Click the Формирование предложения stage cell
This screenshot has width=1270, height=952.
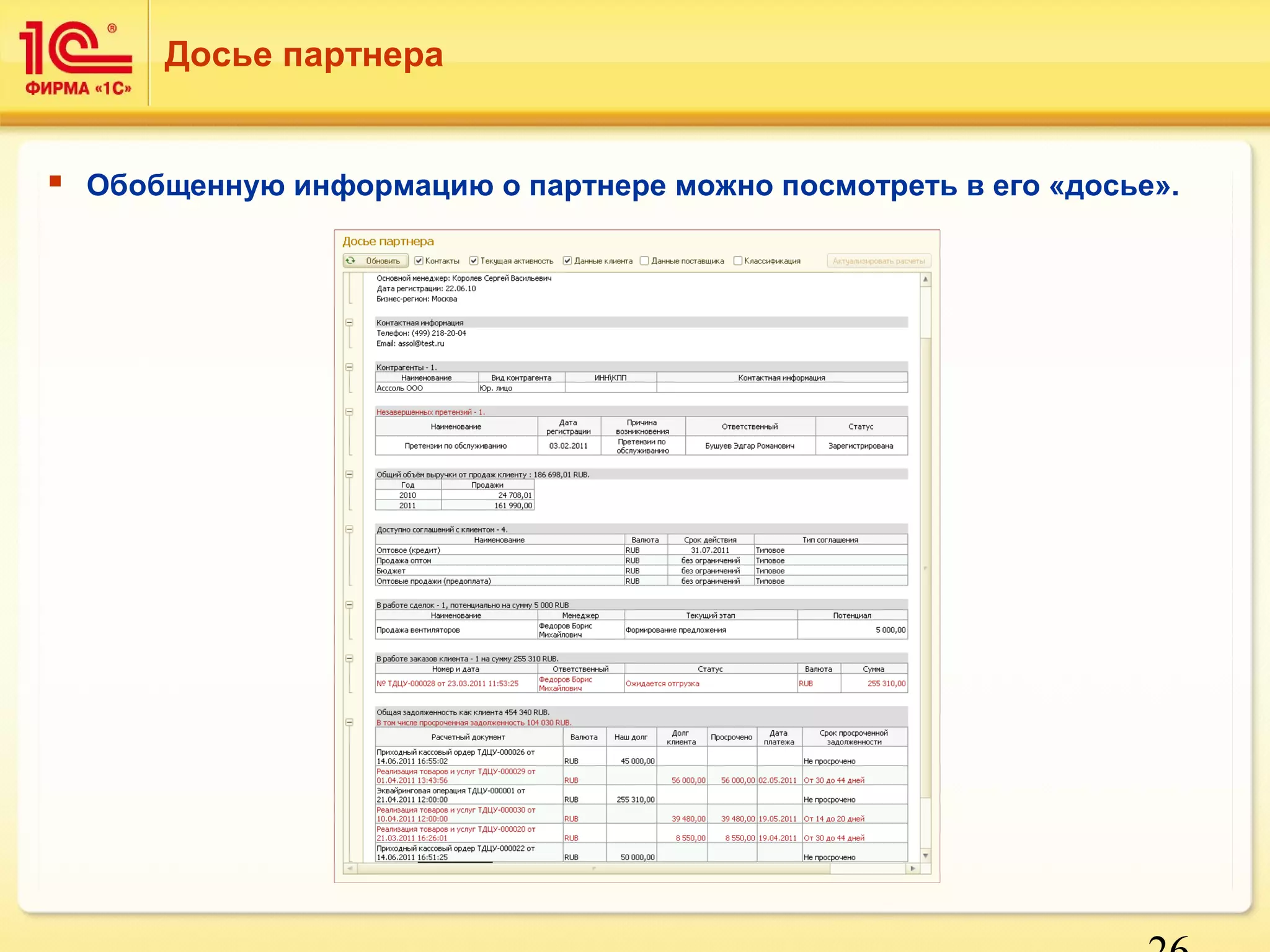711,630
